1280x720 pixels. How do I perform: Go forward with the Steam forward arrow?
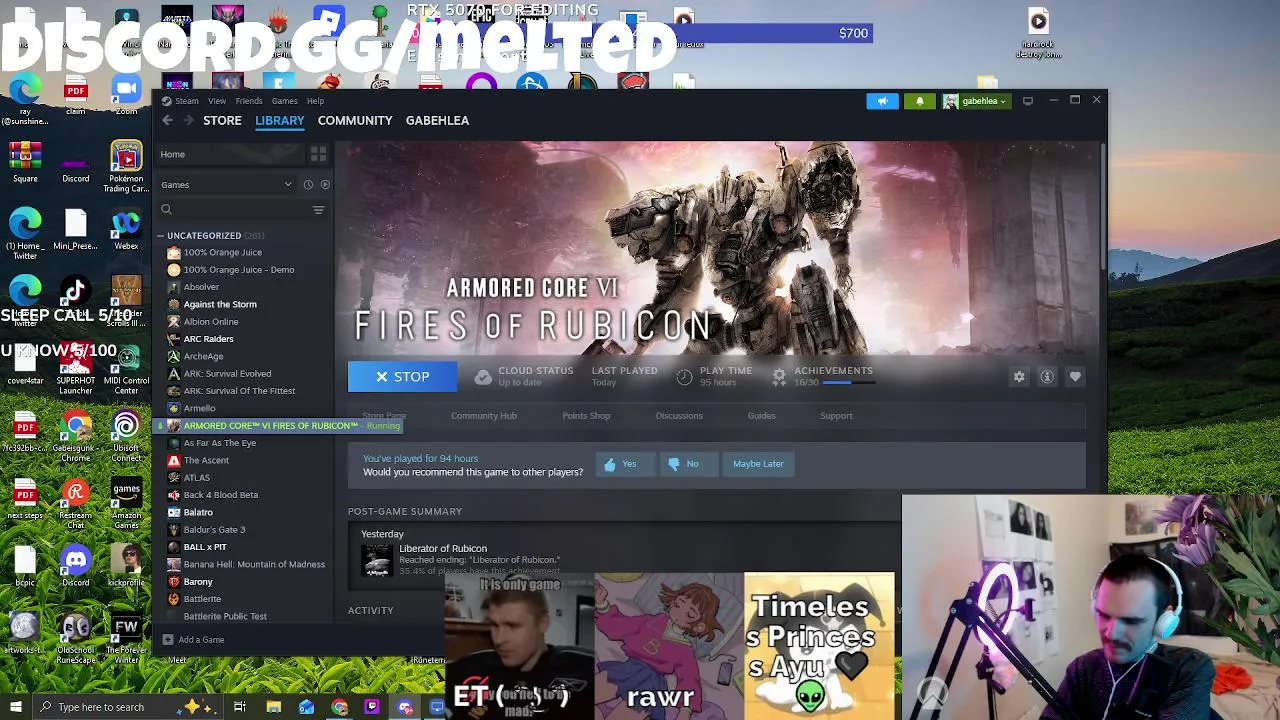(x=188, y=120)
